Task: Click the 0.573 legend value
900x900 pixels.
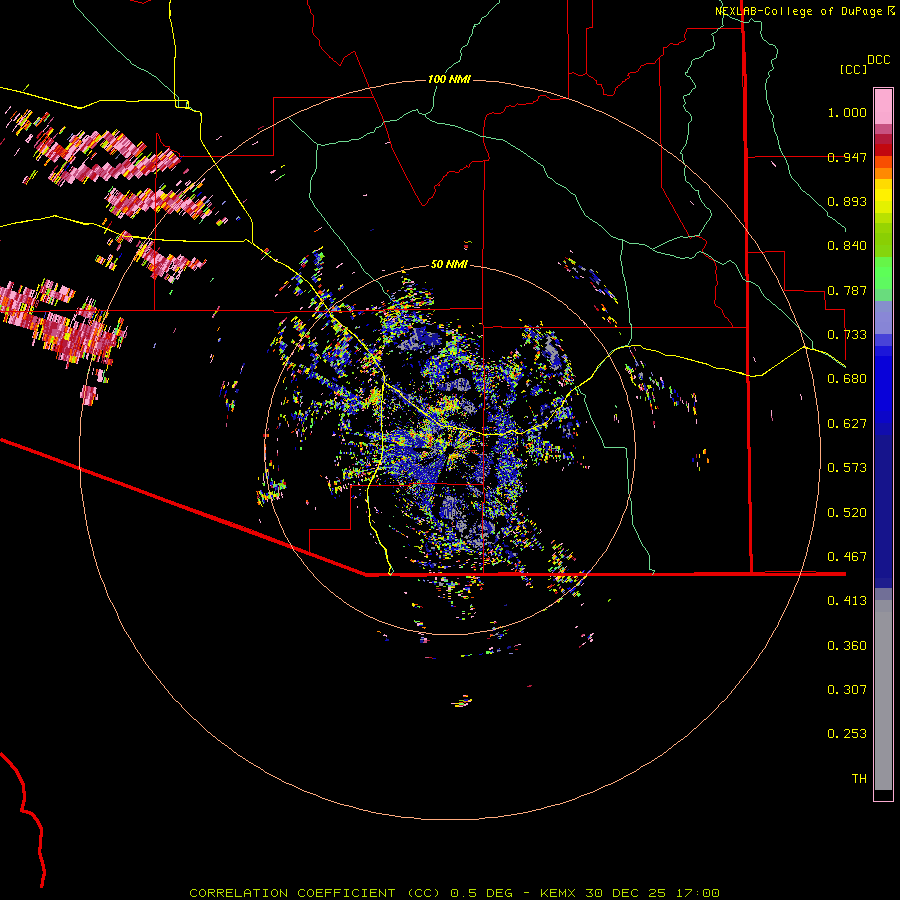Action: point(847,468)
